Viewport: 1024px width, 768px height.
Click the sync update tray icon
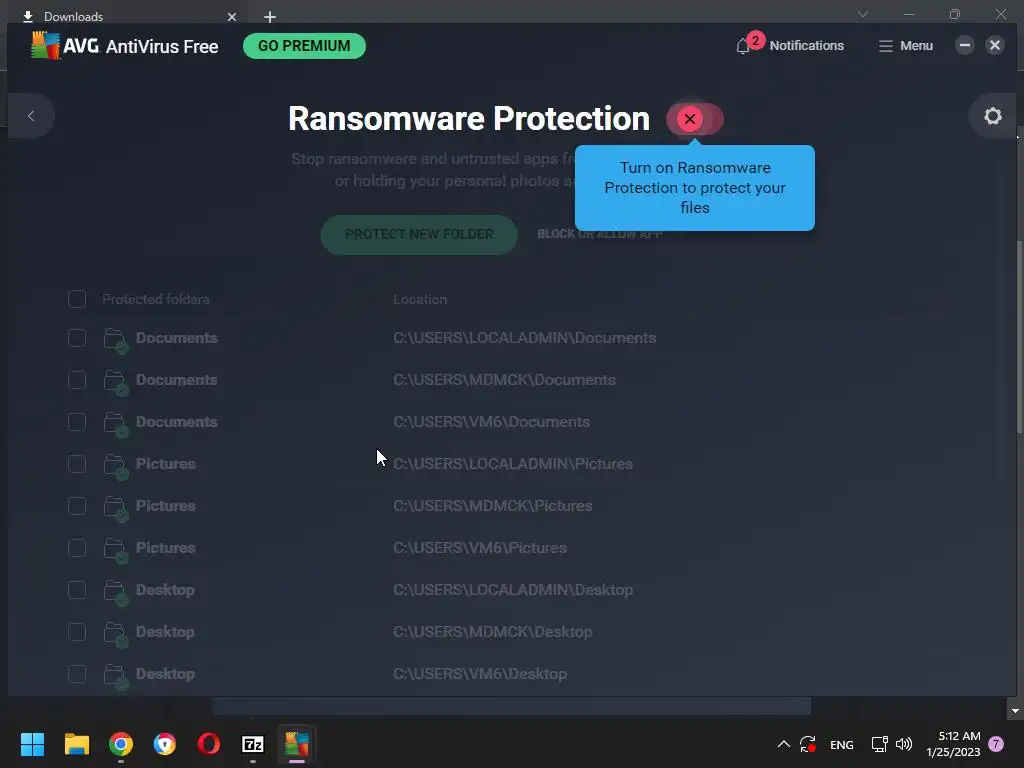pyautogui.click(x=808, y=744)
